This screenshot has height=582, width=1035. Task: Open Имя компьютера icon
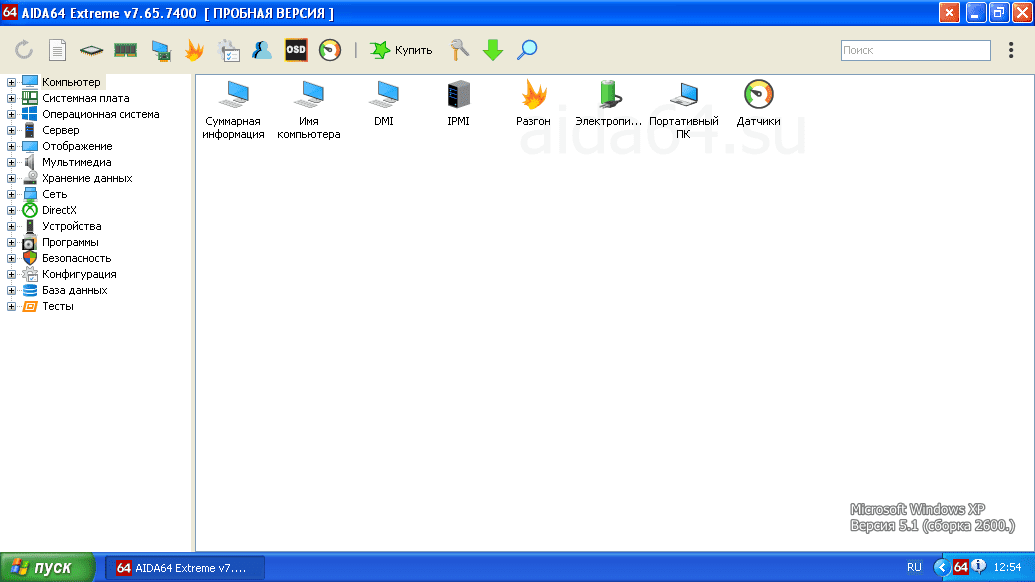(x=308, y=110)
